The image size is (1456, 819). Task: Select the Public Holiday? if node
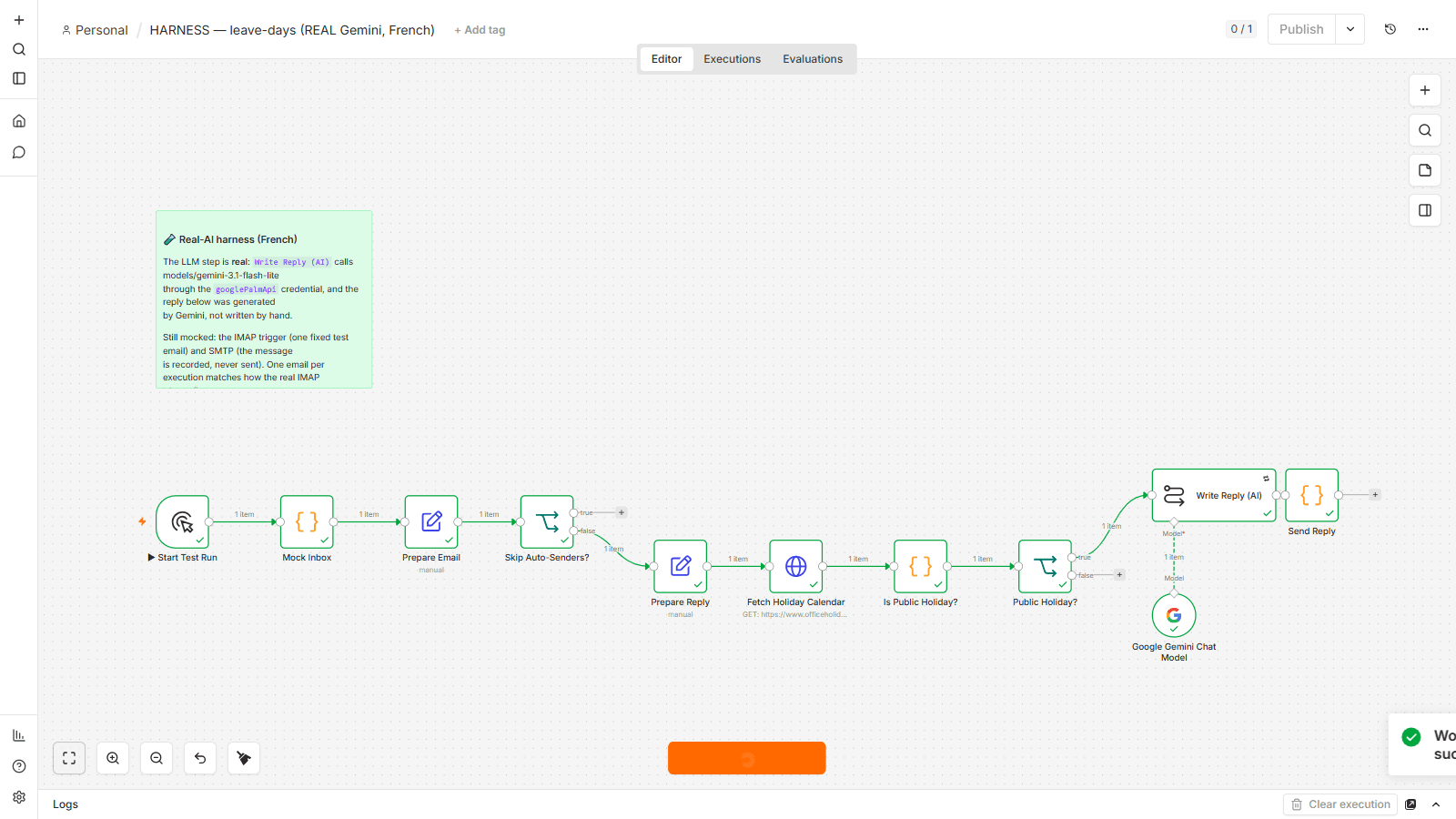(x=1046, y=566)
